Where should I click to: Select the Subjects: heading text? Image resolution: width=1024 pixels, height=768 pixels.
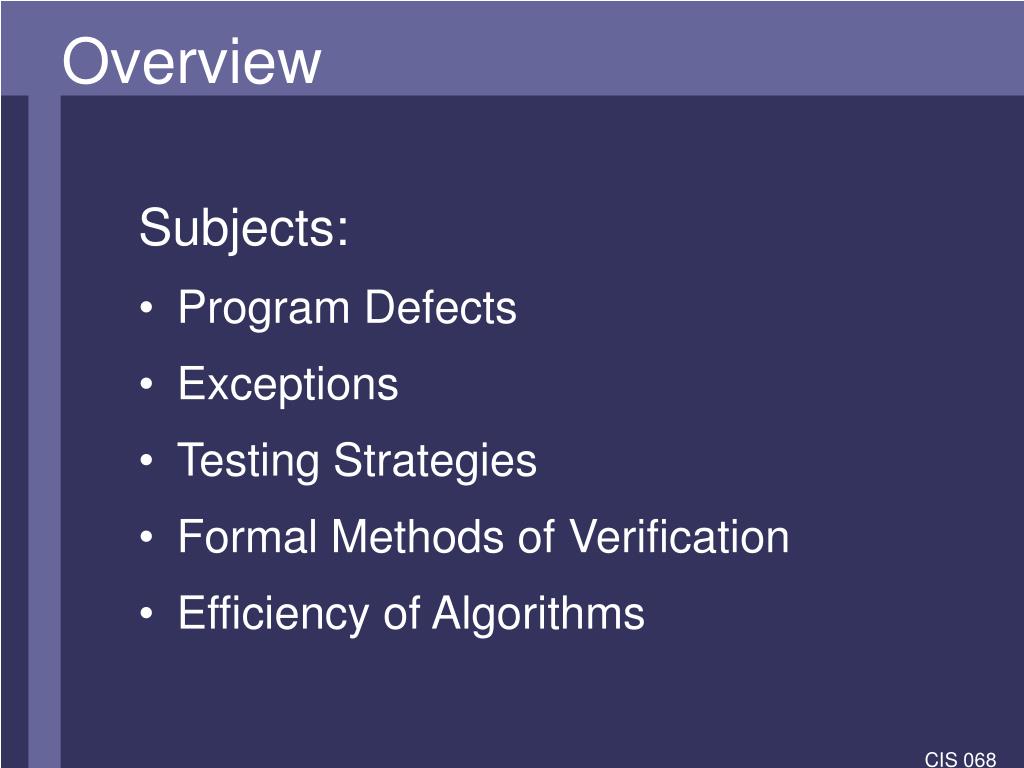point(244,228)
